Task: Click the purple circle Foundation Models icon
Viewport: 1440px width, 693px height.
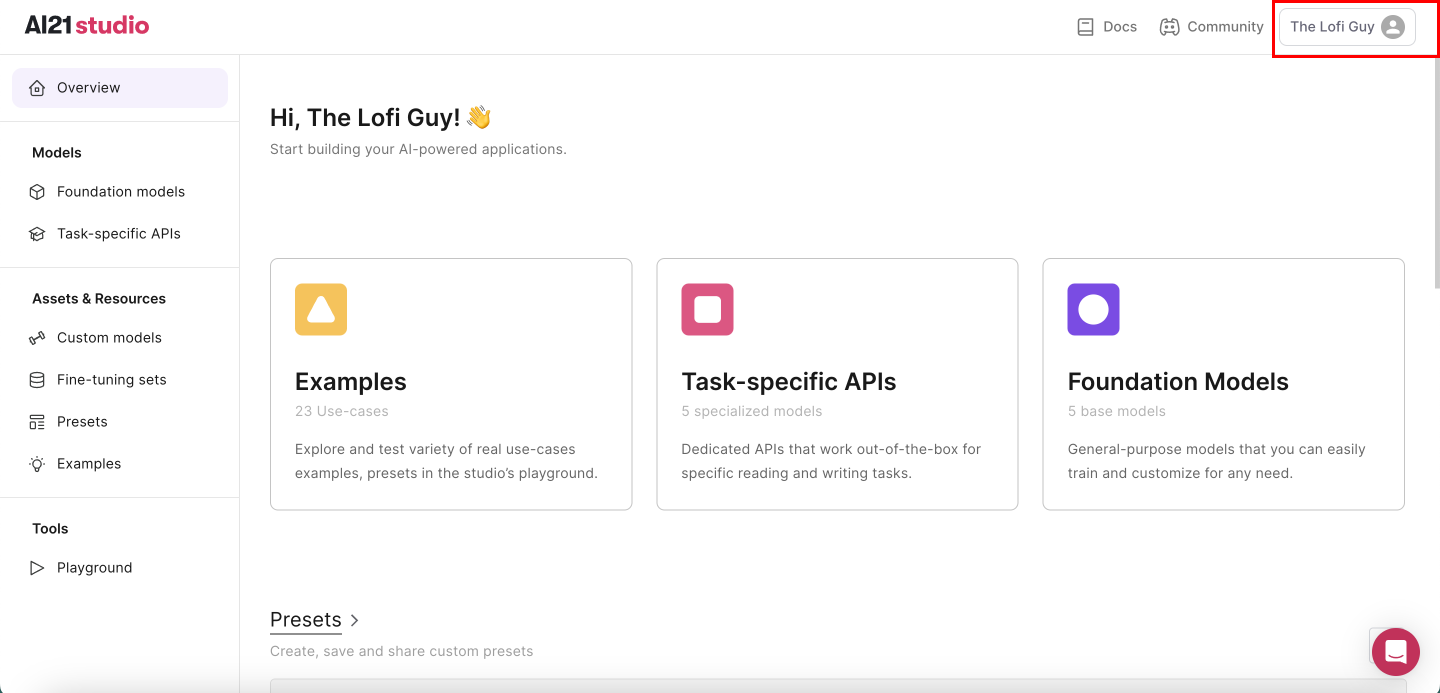Action: [1093, 309]
